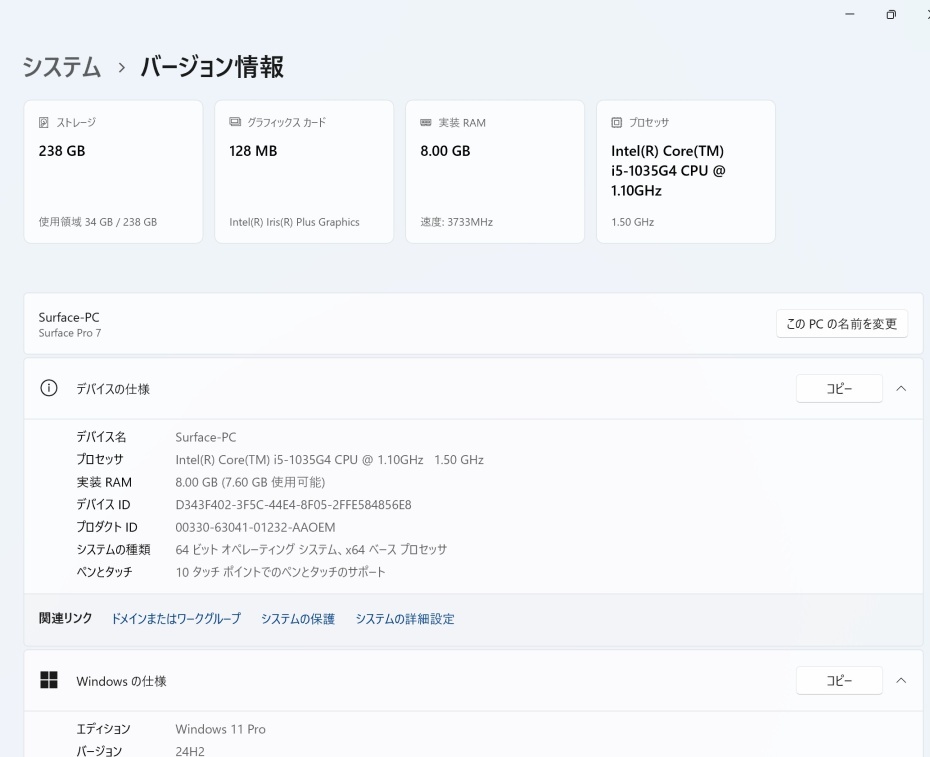
Task: Click the Windows logo icon beside Windows の仕様
Action: 49,680
